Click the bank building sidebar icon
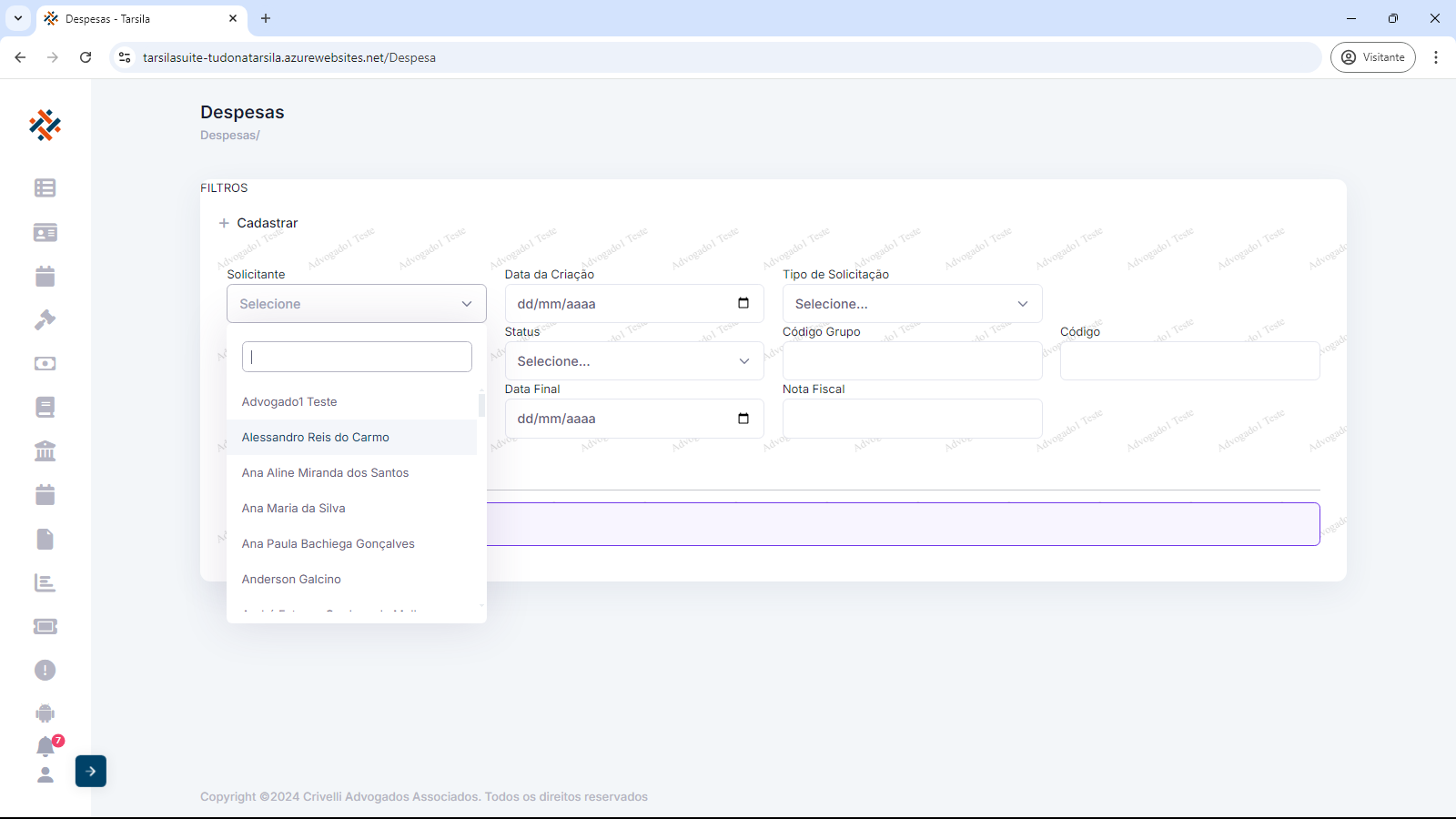This screenshot has width=1456, height=819. pyautogui.click(x=45, y=450)
